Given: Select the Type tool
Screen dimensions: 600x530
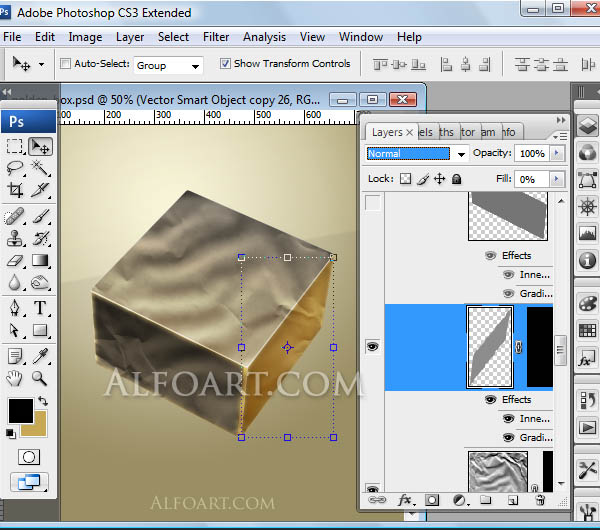Looking at the screenshot, I should coord(40,308).
